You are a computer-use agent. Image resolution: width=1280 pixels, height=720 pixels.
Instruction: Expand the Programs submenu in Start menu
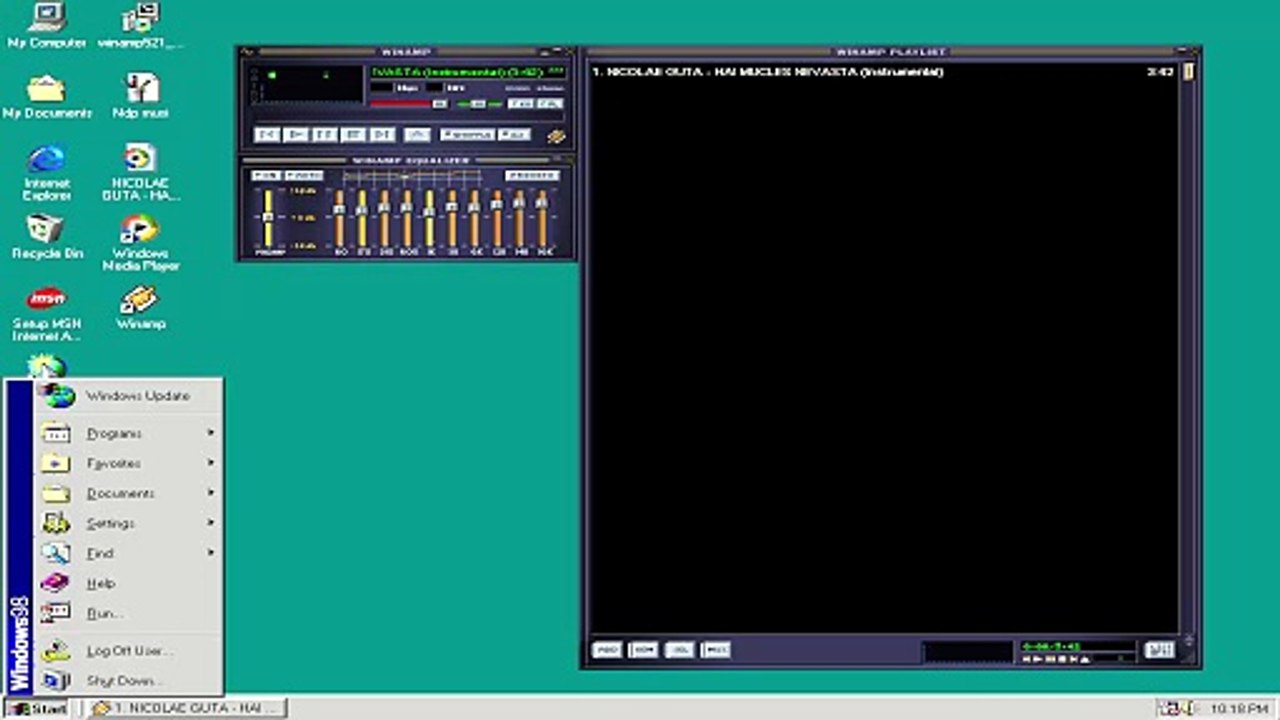128,434
